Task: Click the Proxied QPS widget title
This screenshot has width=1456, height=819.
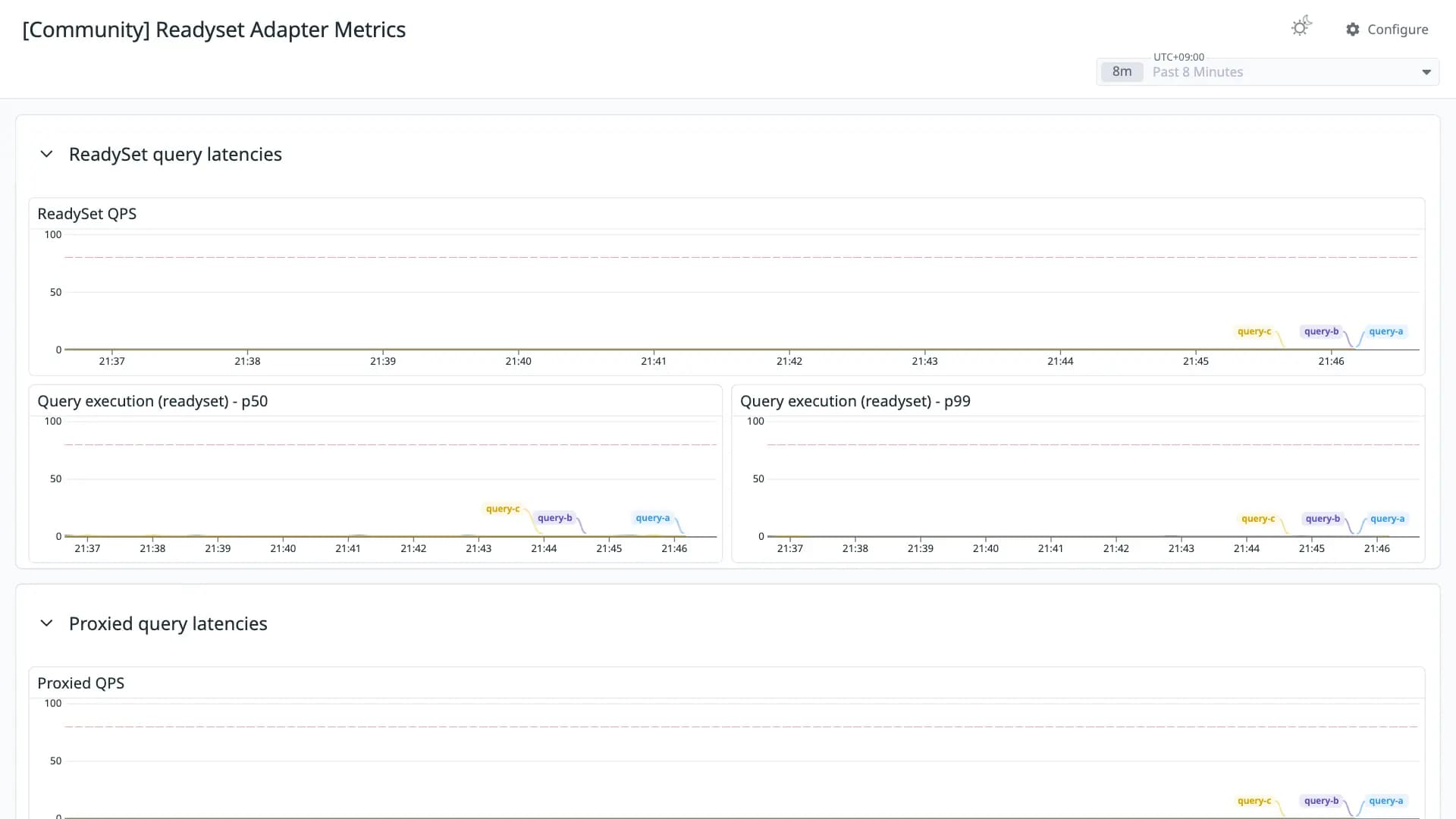Action: point(81,683)
